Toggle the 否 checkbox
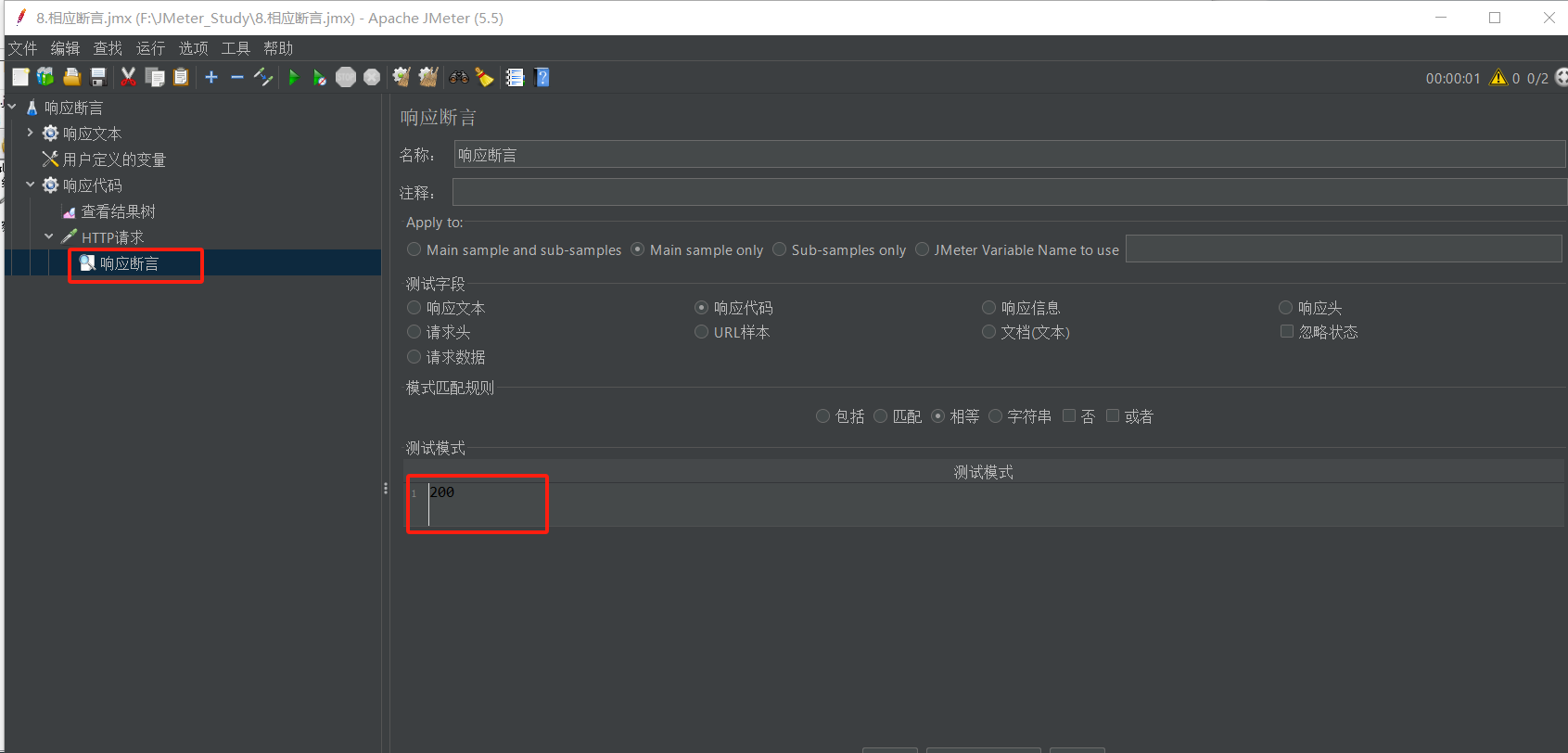1568x753 pixels. [1069, 416]
